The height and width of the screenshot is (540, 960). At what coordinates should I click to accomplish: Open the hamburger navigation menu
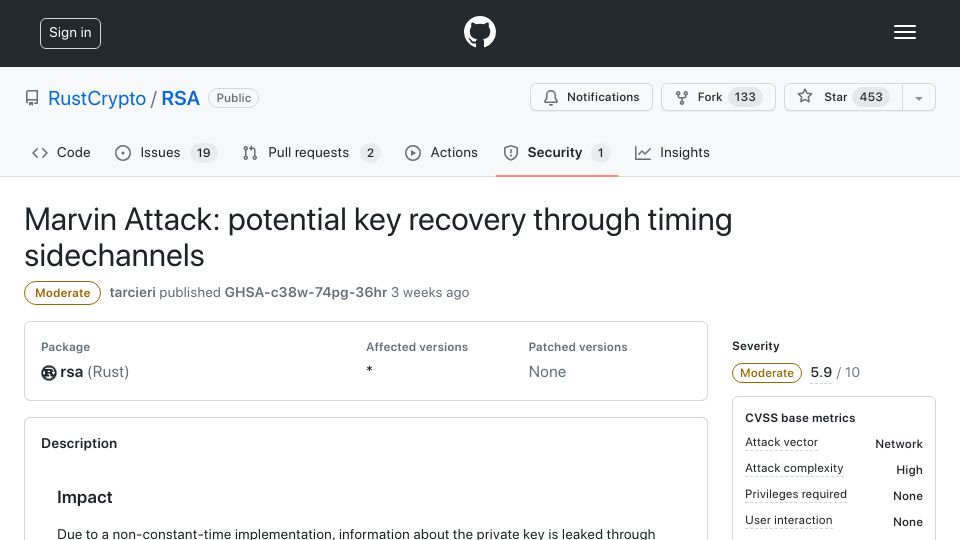(x=904, y=32)
